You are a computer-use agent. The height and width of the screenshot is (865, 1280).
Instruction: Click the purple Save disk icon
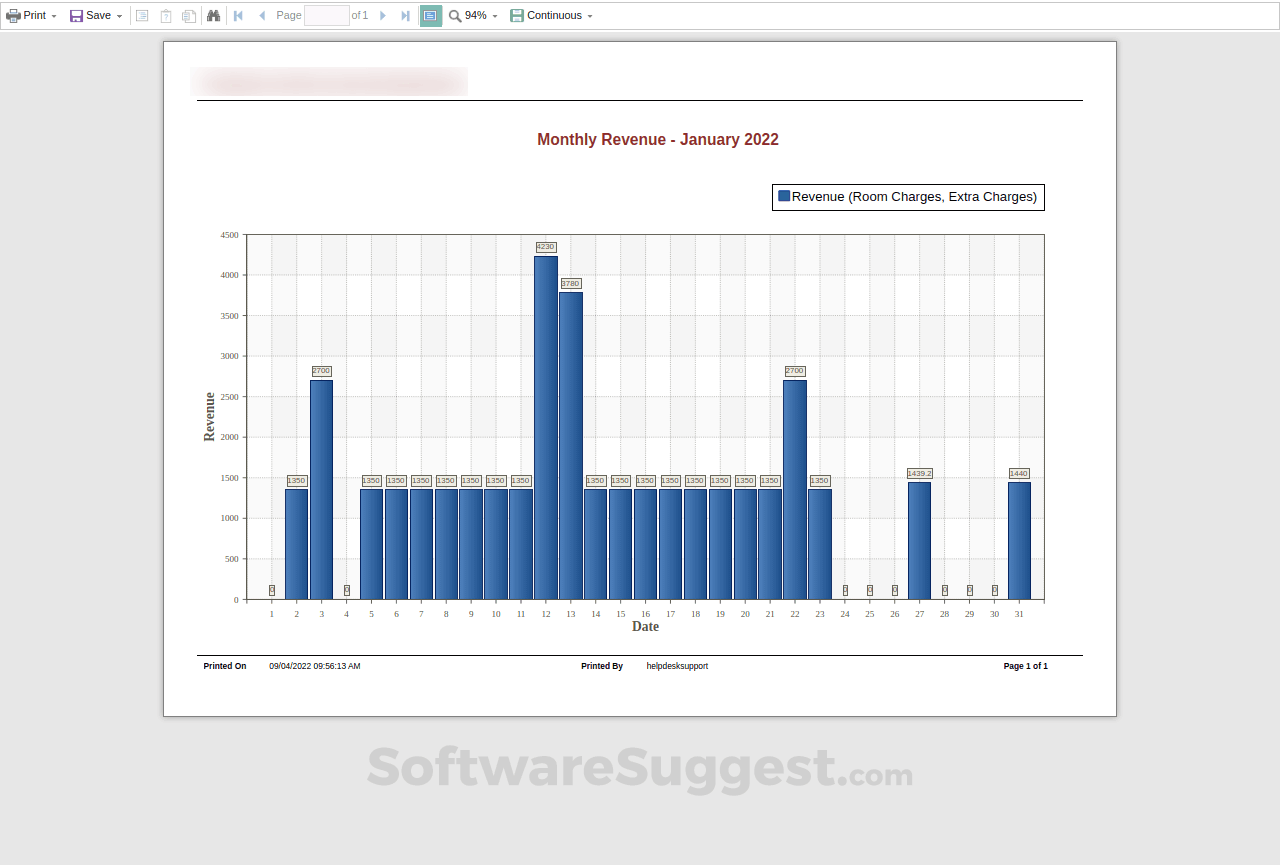click(x=76, y=16)
